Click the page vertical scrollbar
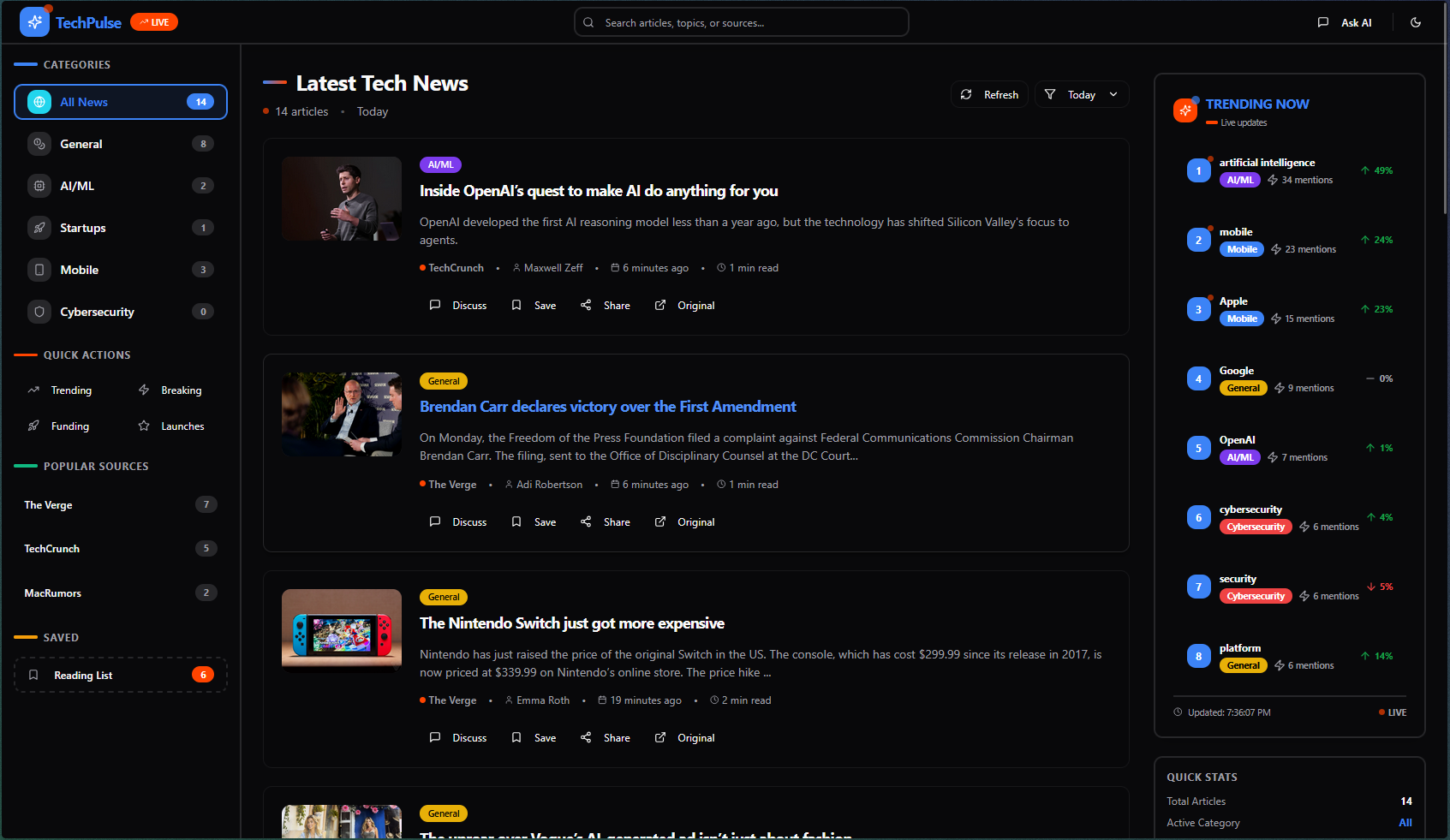The height and width of the screenshot is (840, 1450). [x=1446, y=107]
